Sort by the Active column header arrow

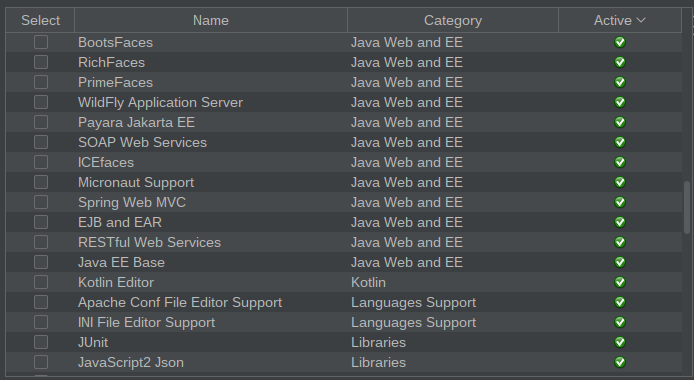click(x=641, y=20)
